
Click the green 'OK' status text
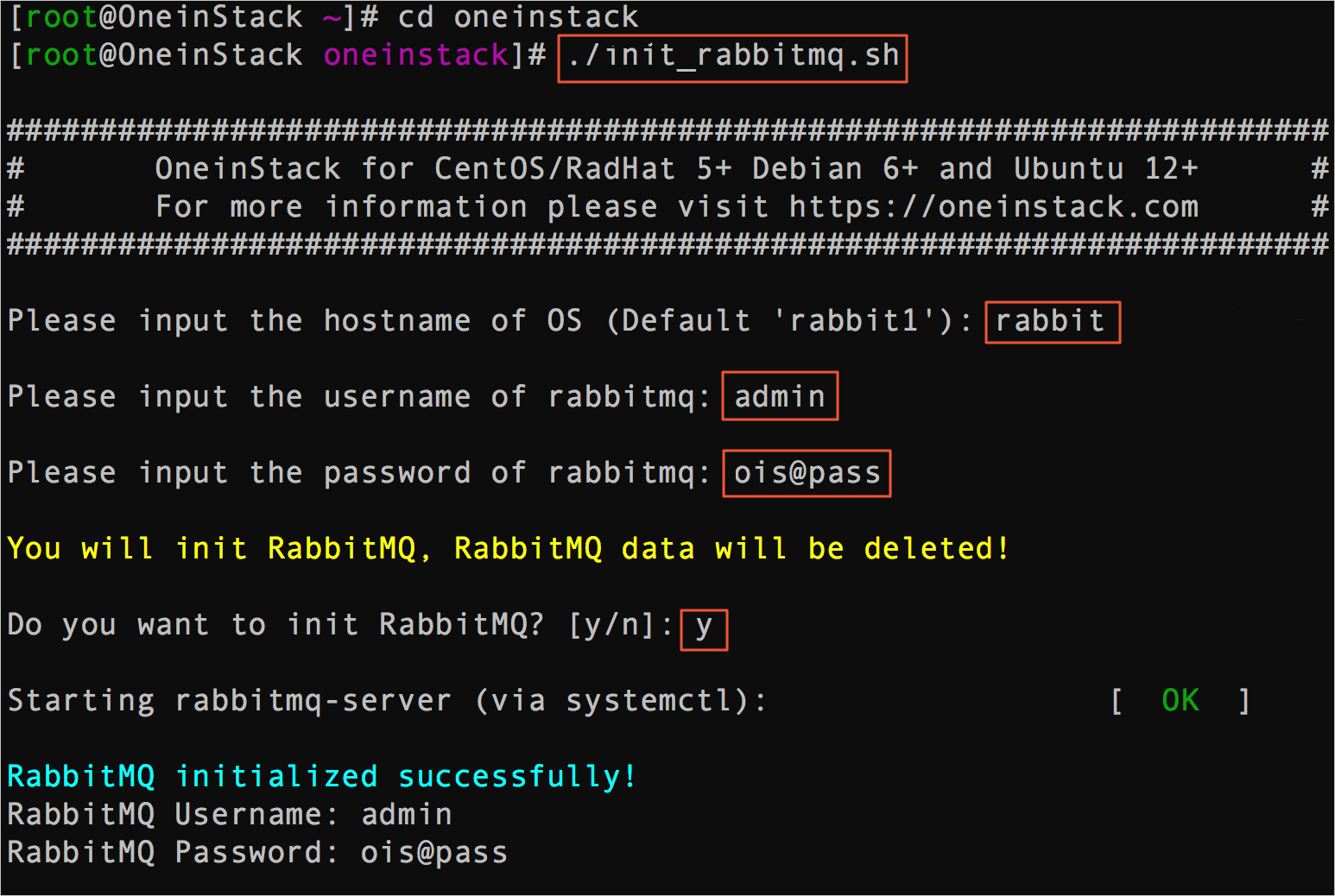coord(1180,700)
